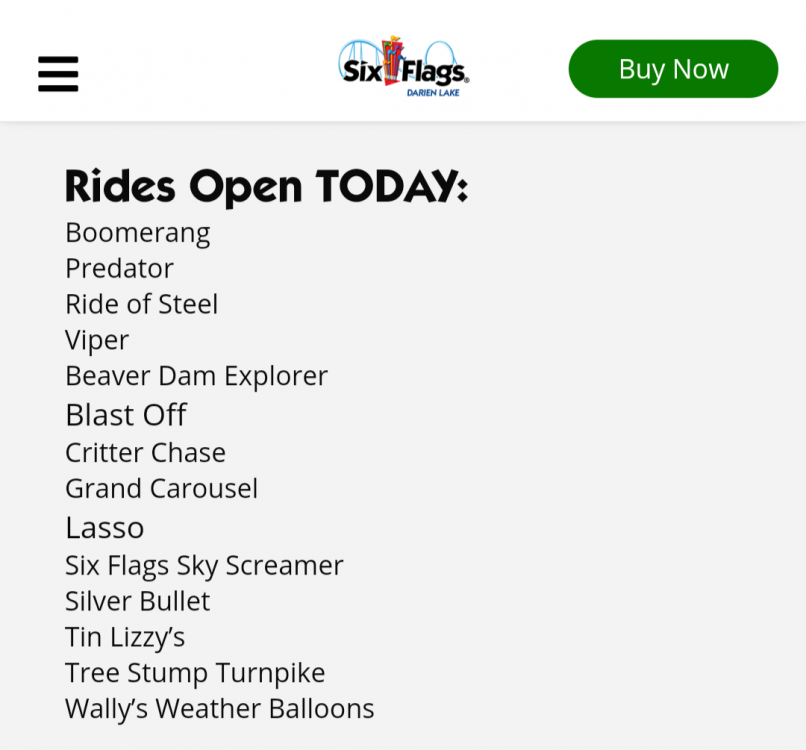This screenshot has width=806, height=750.
Task: Select the Predator ride entry
Action: pyautogui.click(x=119, y=268)
